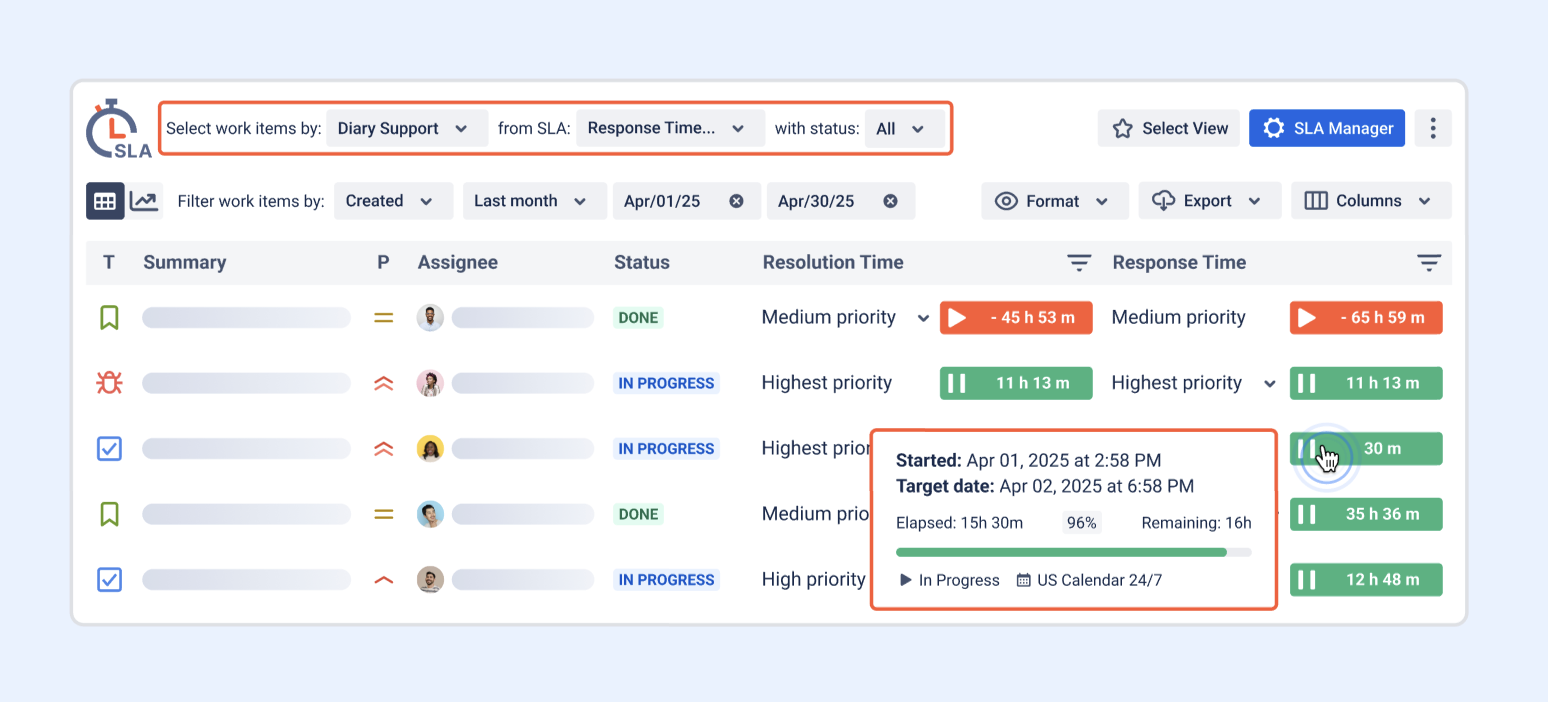Click the Apr/30/25 date field

pos(841,201)
